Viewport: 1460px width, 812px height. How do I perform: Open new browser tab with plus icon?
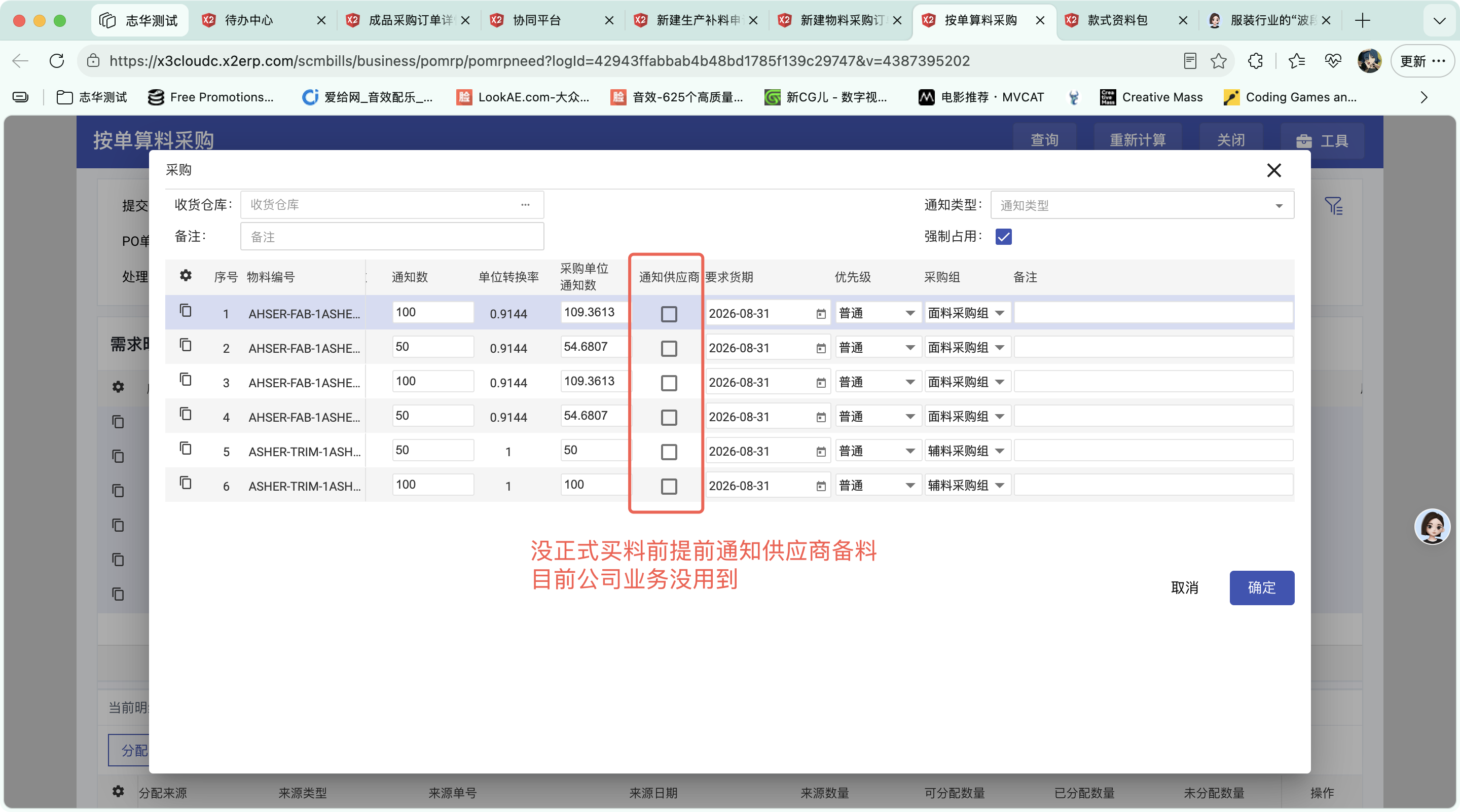(1362, 20)
